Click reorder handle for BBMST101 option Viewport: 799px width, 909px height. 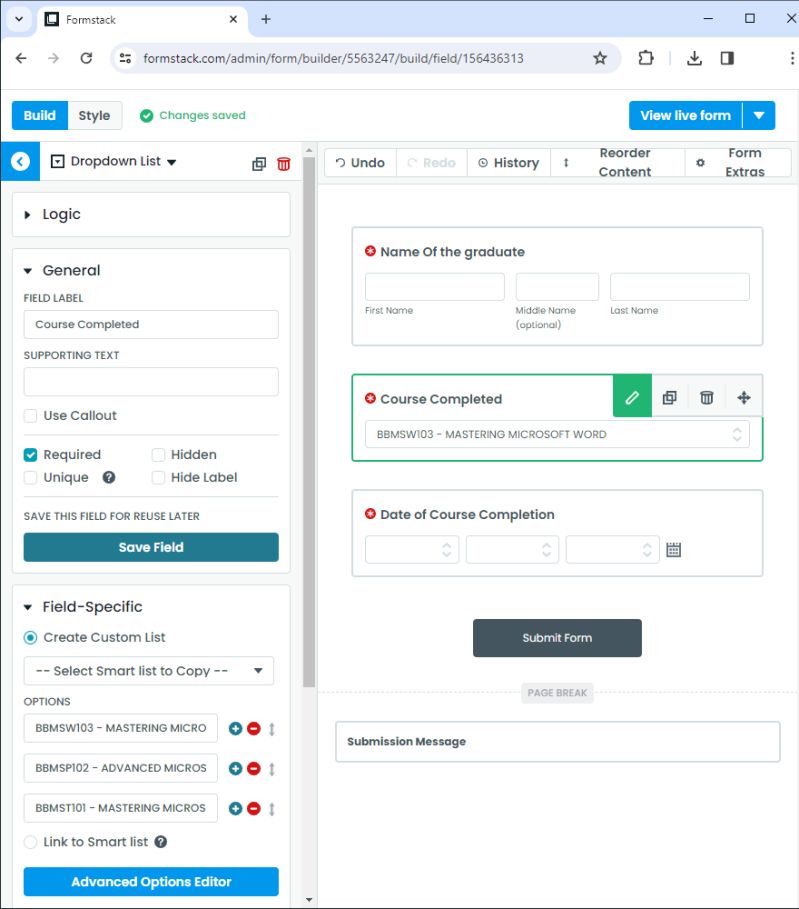271,809
